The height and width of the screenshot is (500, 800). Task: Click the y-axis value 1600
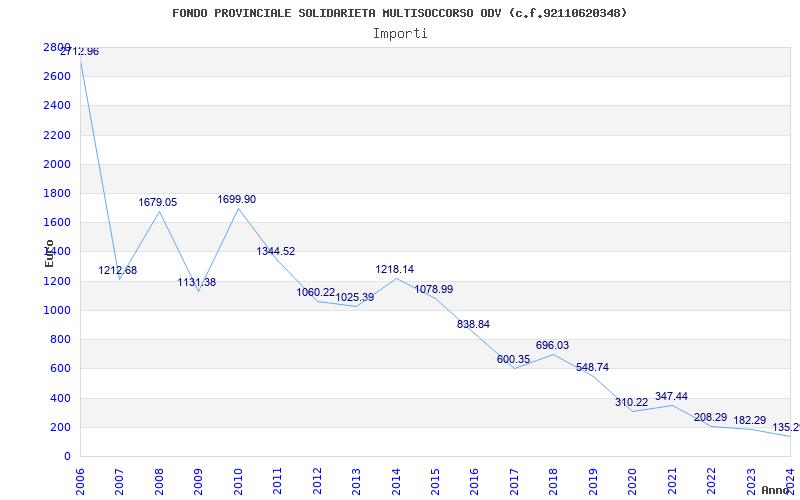[x=57, y=222]
